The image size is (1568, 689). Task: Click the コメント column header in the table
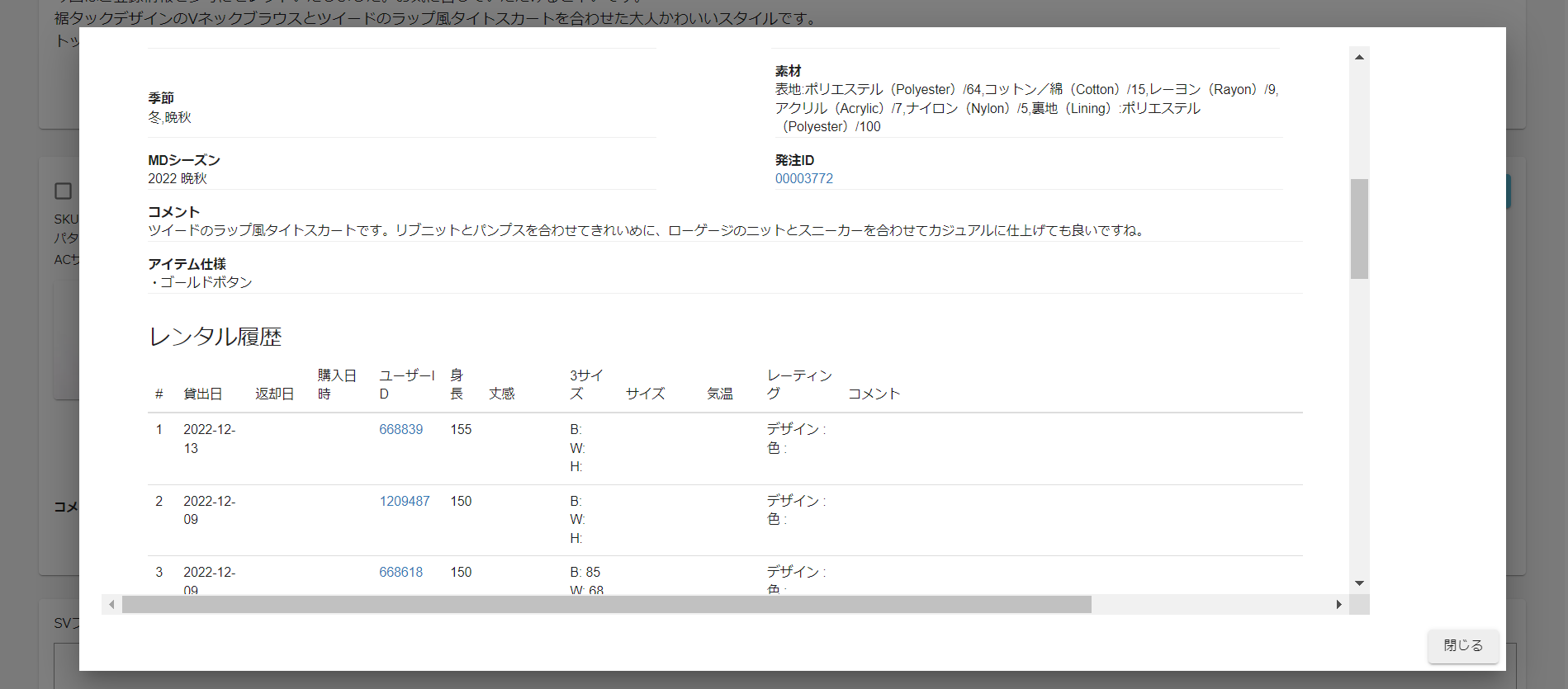click(x=873, y=394)
